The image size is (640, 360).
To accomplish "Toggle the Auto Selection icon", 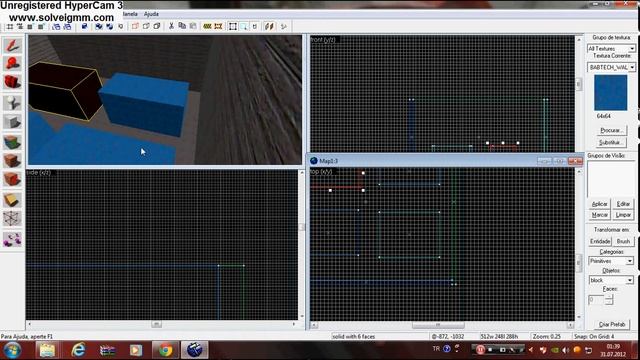I will (x=244, y=27).
